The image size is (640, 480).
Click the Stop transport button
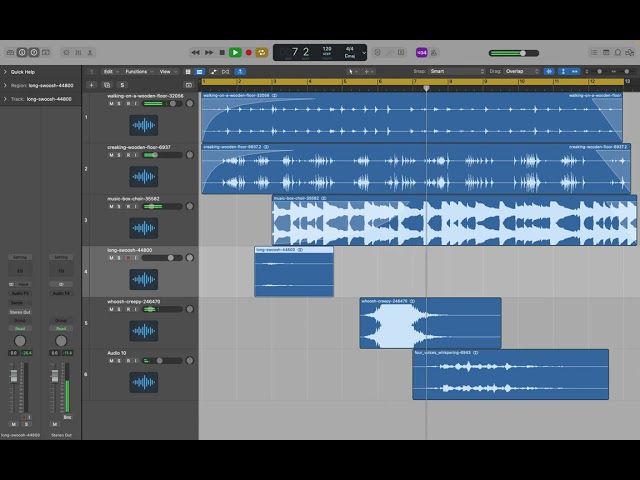pos(222,53)
